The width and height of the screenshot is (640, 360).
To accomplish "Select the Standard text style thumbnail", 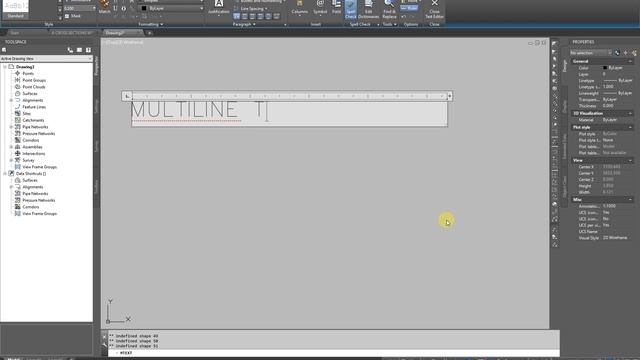I will (x=16, y=10).
